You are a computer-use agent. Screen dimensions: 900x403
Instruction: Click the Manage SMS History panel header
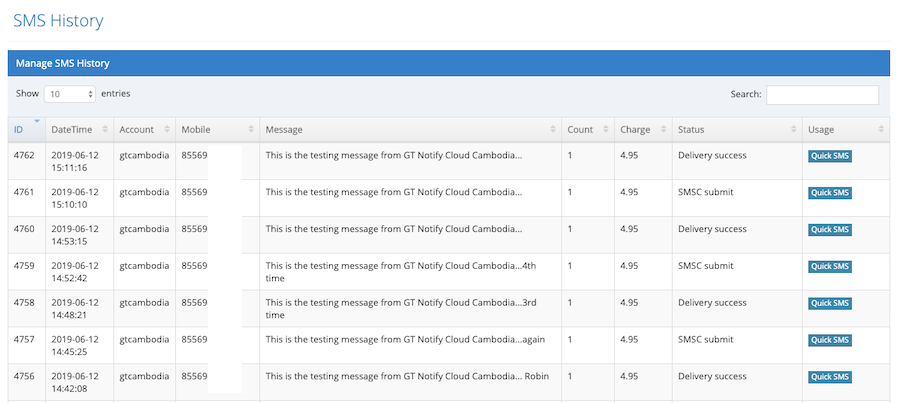(449, 63)
